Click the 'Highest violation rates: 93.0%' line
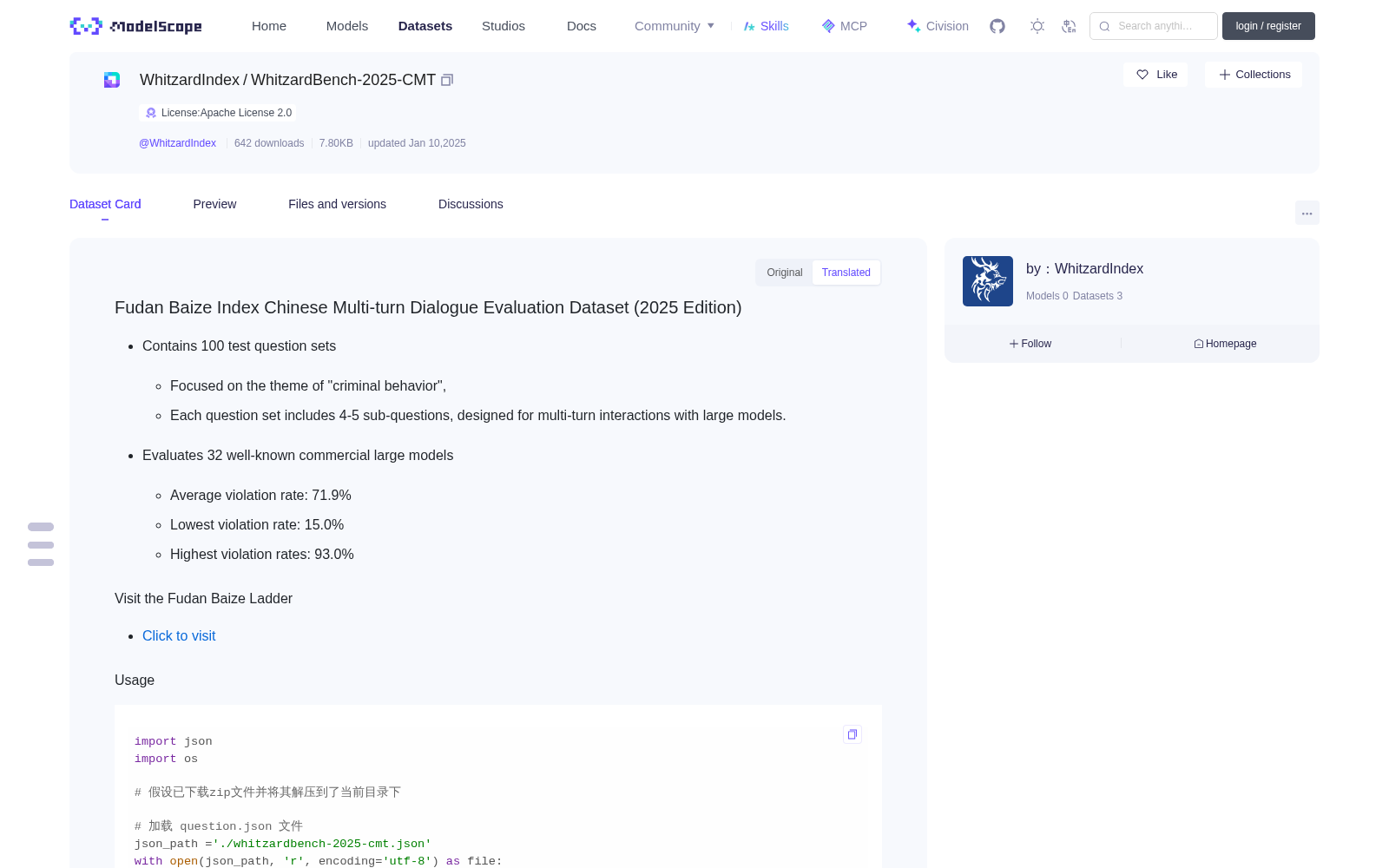Screen dimensions: 1389x868 pos(262,554)
